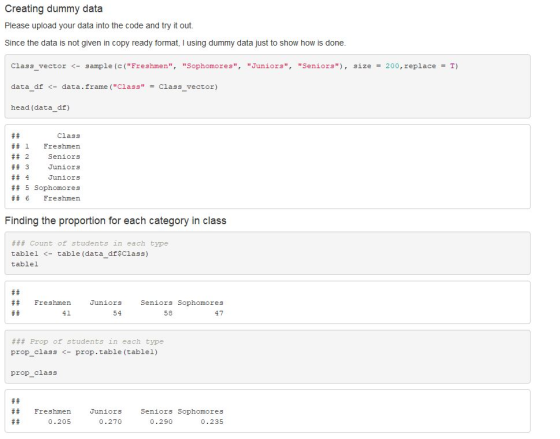Click Freshmen header in proportion table
The width and height of the screenshot is (560, 439).
(x=52, y=411)
